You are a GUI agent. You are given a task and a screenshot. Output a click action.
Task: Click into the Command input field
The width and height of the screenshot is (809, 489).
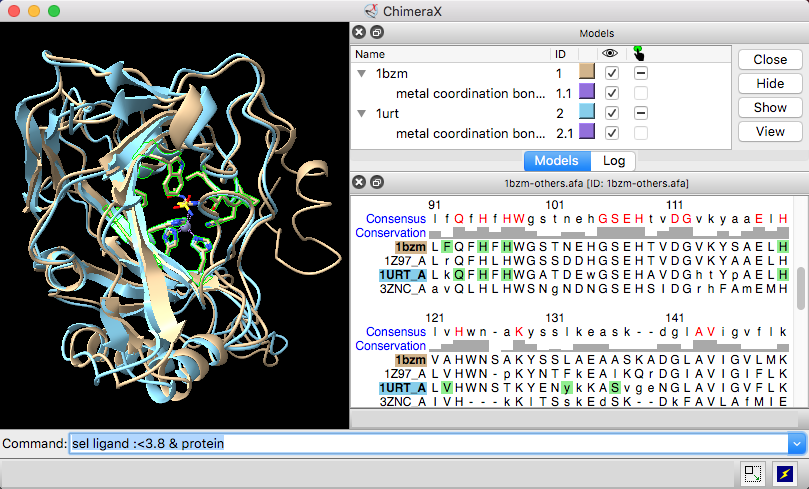click(x=429, y=444)
